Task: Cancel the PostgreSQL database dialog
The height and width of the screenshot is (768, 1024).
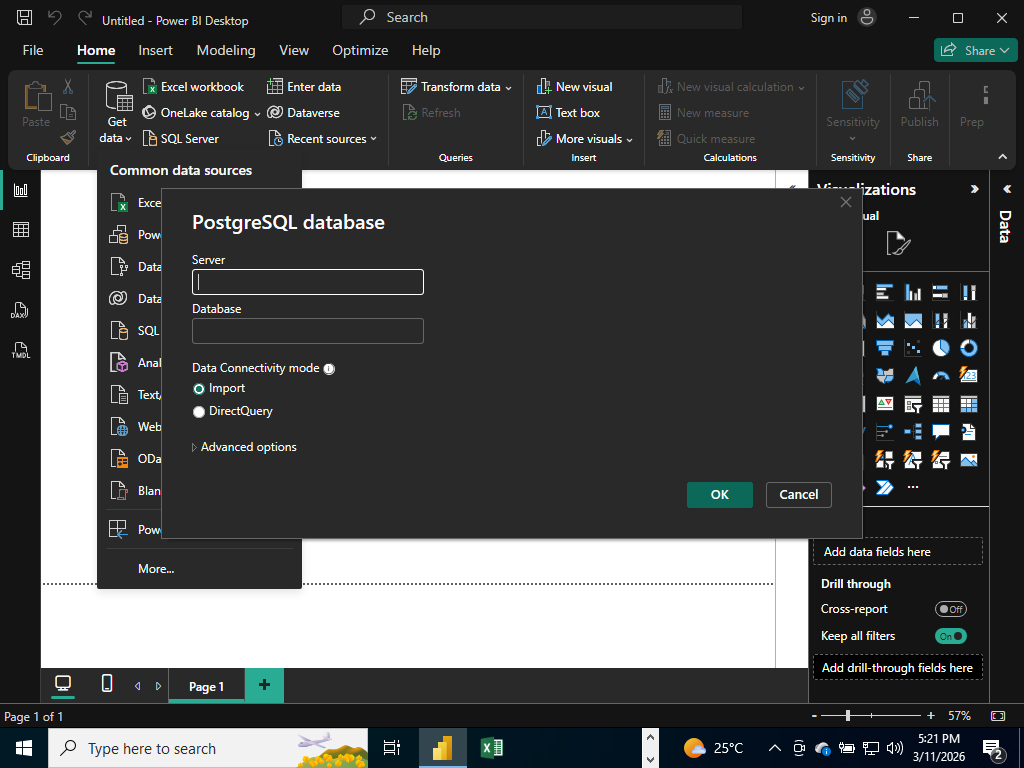Action: pyautogui.click(x=799, y=495)
